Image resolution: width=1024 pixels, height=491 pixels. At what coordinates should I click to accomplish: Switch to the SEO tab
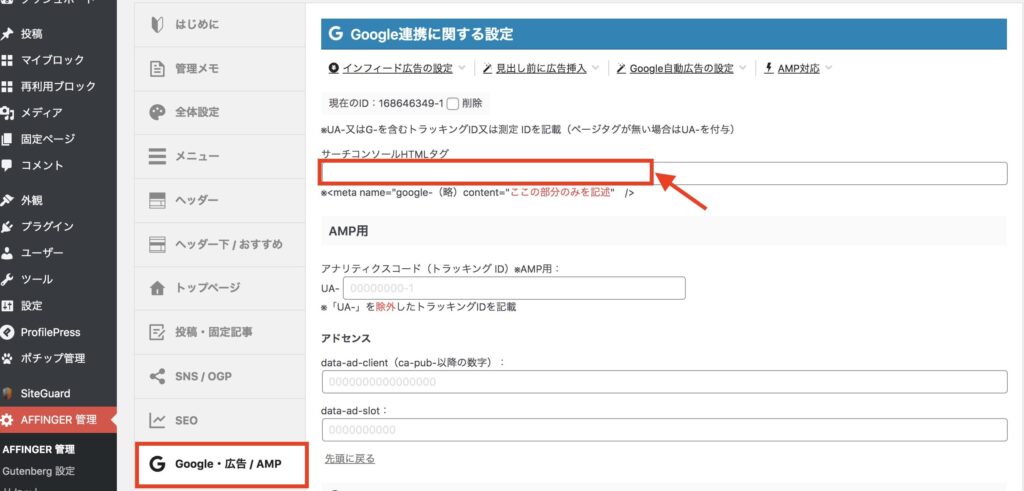220,420
